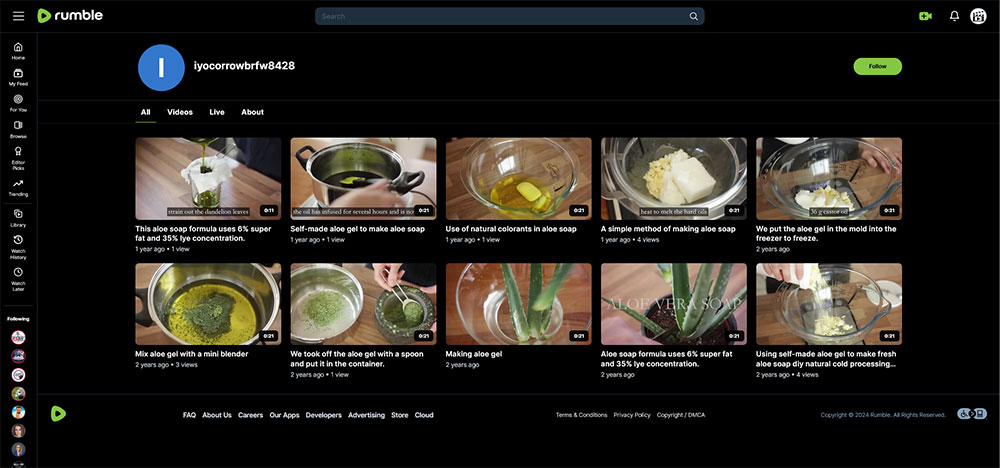Click the fourth followed channel avatar

(18, 393)
